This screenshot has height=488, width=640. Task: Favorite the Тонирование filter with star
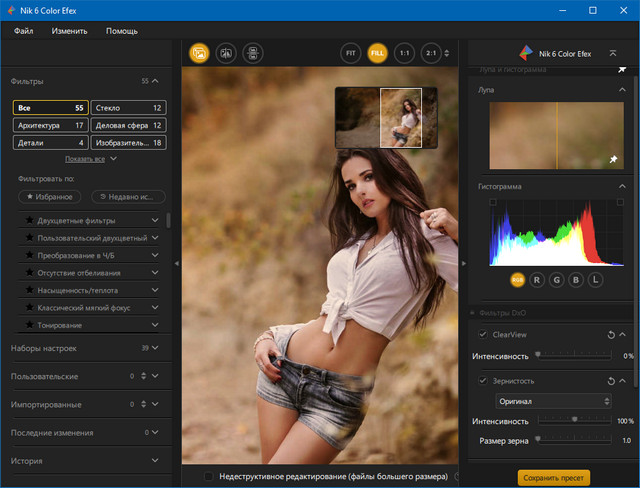point(29,325)
